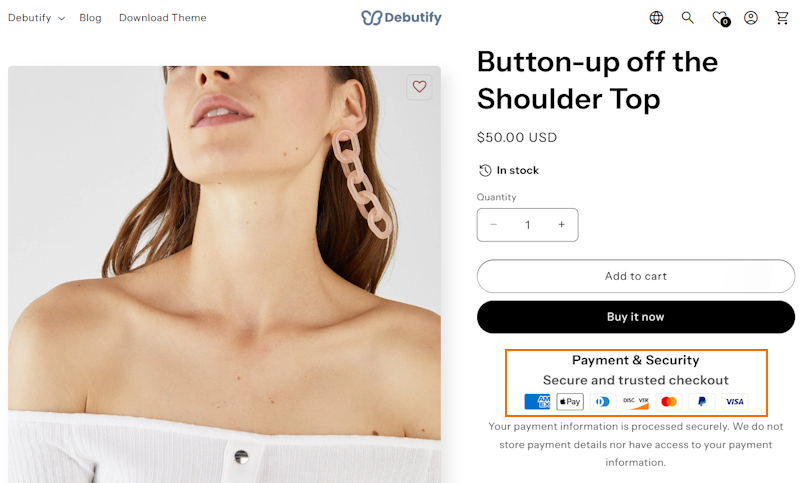Expand the Debutify dropdown menu
Image resolution: width=801 pixels, height=483 pixels.
36,18
